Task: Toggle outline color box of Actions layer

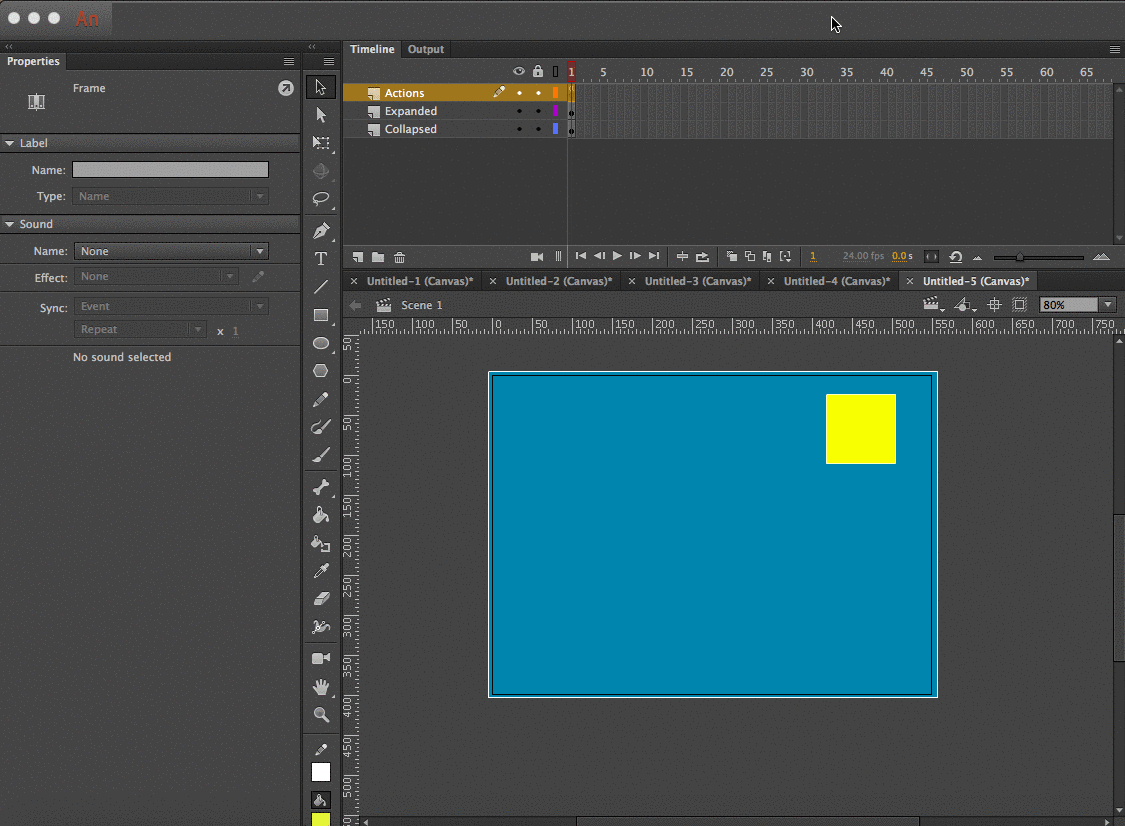Action: tap(555, 93)
